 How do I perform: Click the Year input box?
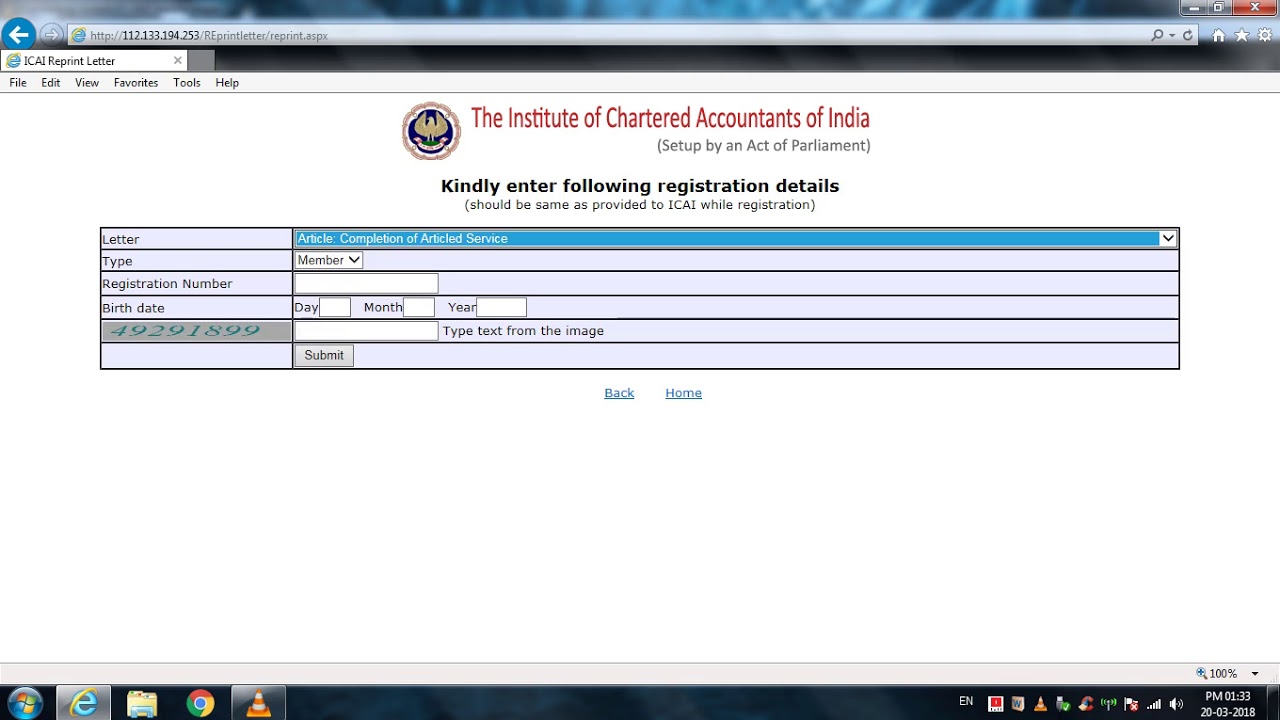pyautogui.click(x=501, y=307)
